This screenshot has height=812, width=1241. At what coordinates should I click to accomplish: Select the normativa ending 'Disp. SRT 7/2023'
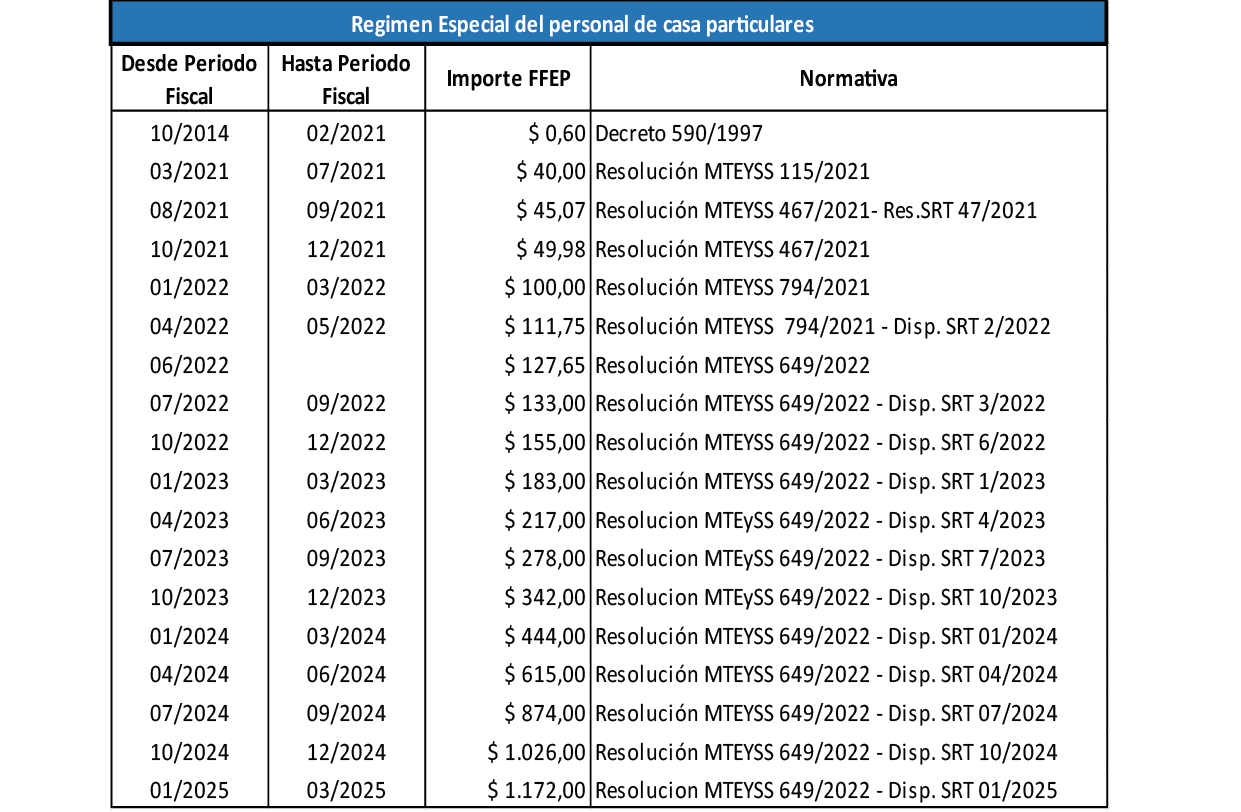click(820, 558)
